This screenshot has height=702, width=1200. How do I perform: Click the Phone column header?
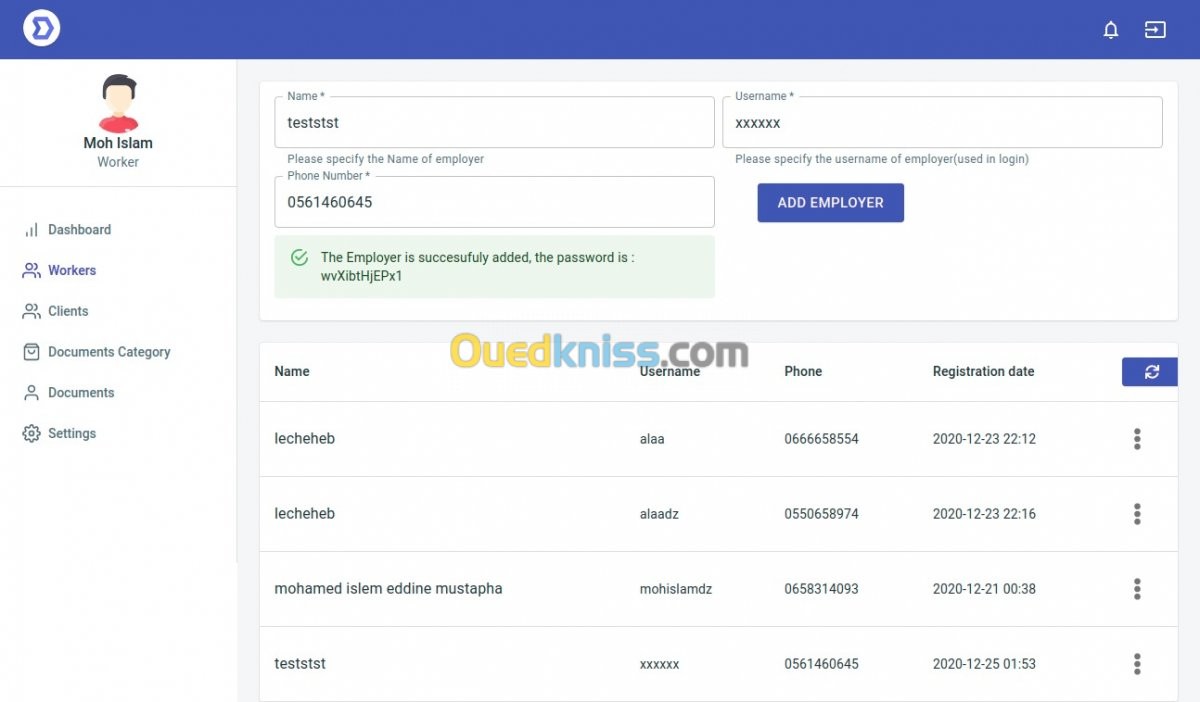[x=803, y=372]
